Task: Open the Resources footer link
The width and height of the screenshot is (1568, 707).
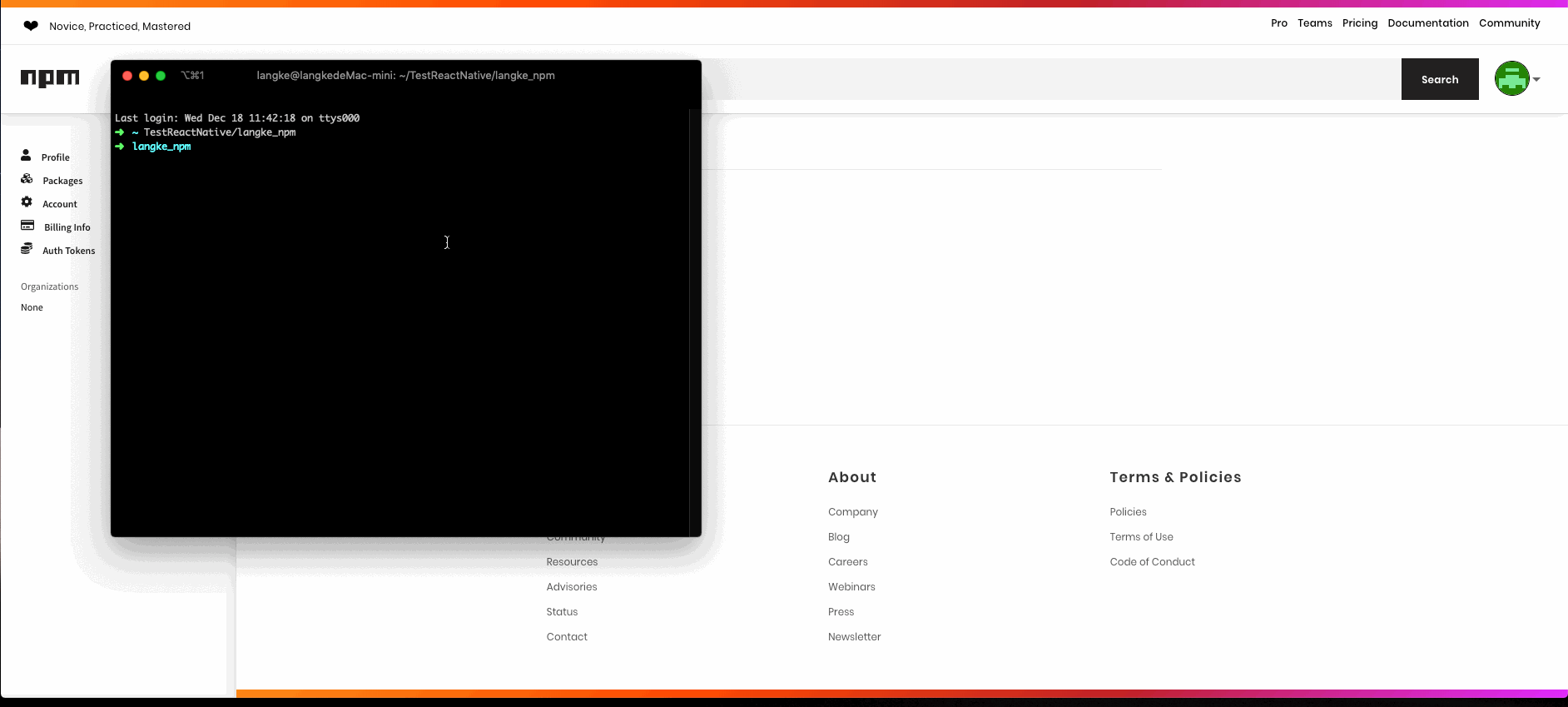Action: (x=572, y=562)
